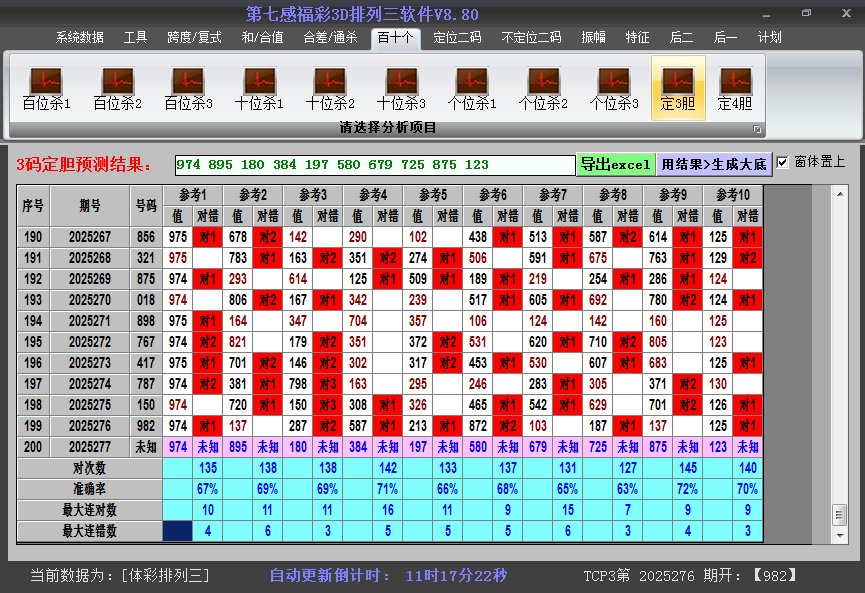The width and height of the screenshot is (865, 593).
Task: Open the 工具 menu
Action: (x=136, y=38)
